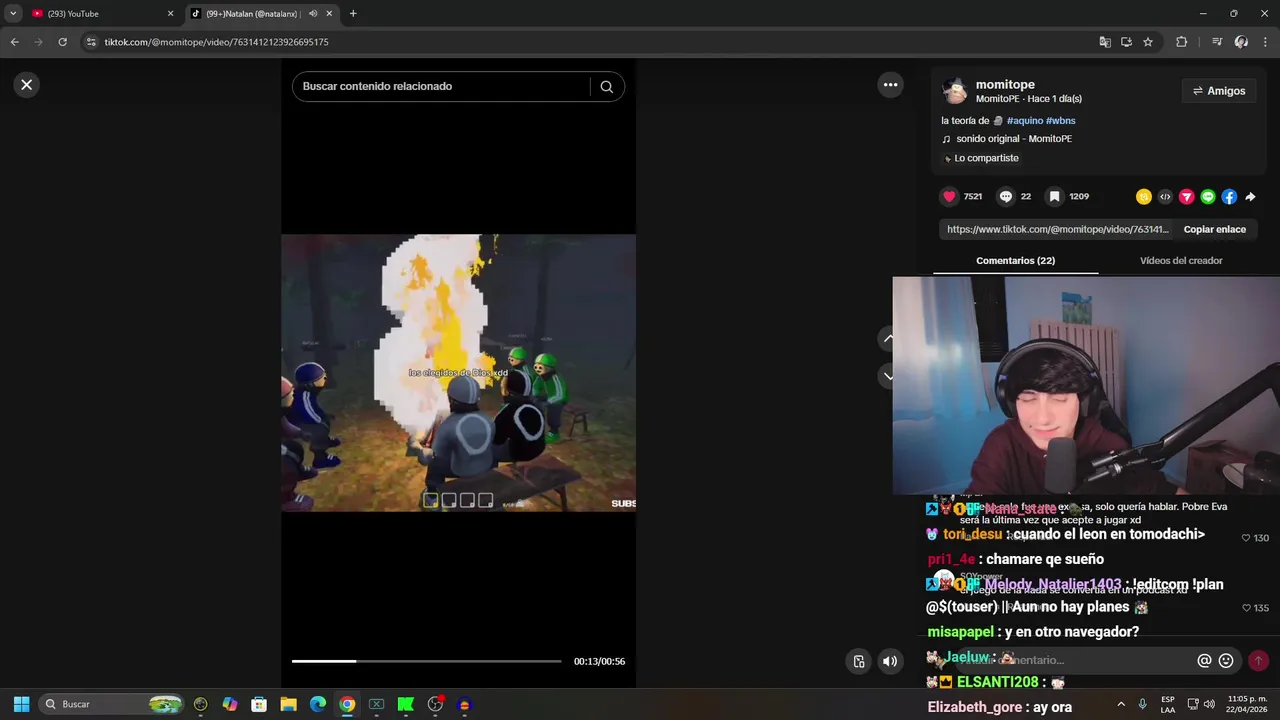Screen dimensions: 1280x720
Task: Go back in browser history
Action: (x=14, y=42)
